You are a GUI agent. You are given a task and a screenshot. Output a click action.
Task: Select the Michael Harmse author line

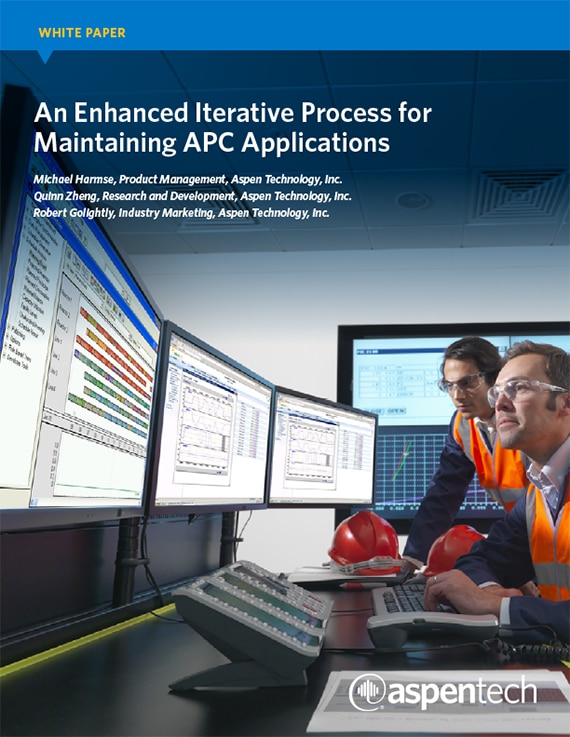188,180
